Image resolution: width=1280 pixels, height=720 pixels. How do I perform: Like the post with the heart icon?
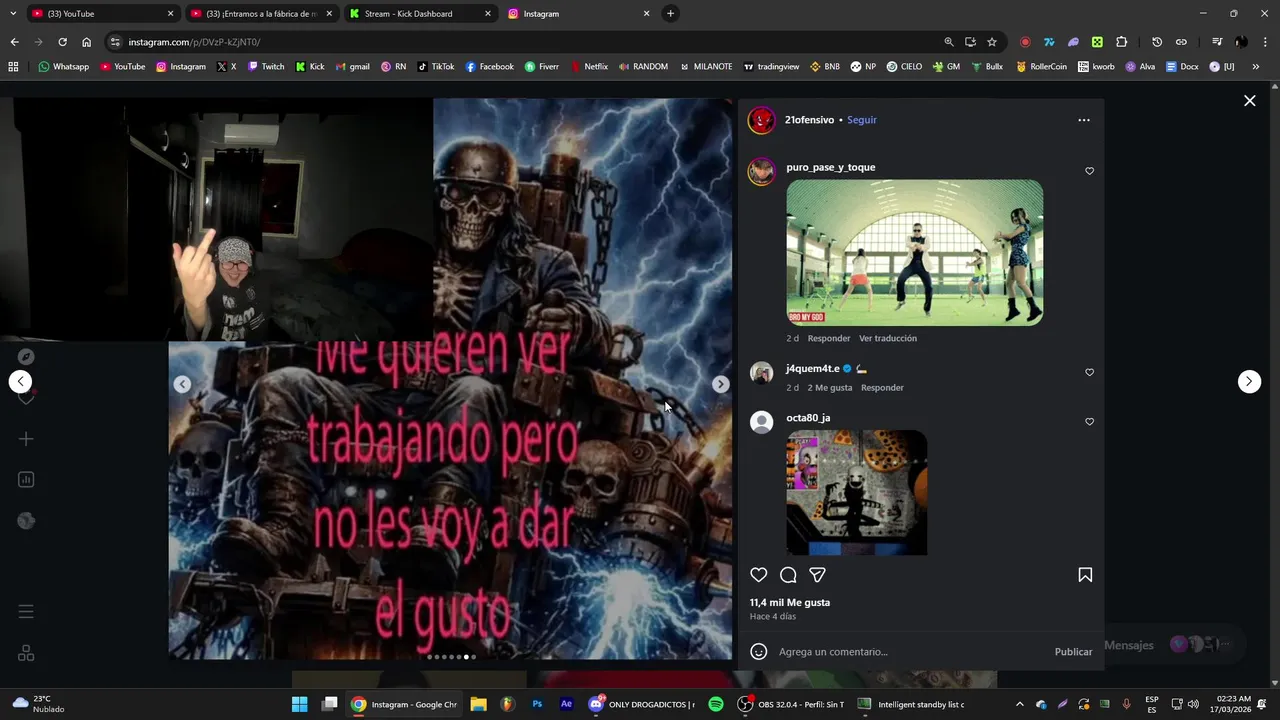coord(759,575)
